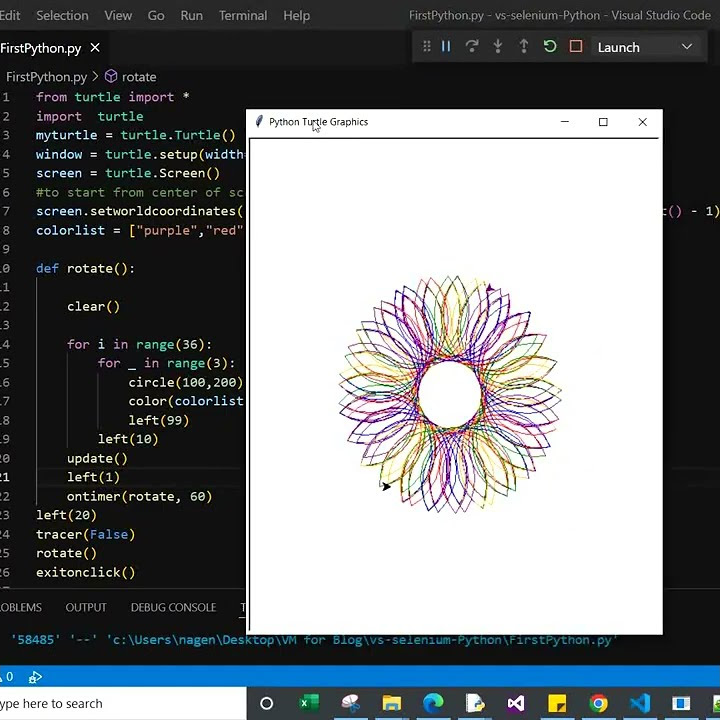Click the Step Out debug icon
Viewport: 720px width, 720px height.
coord(523,46)
